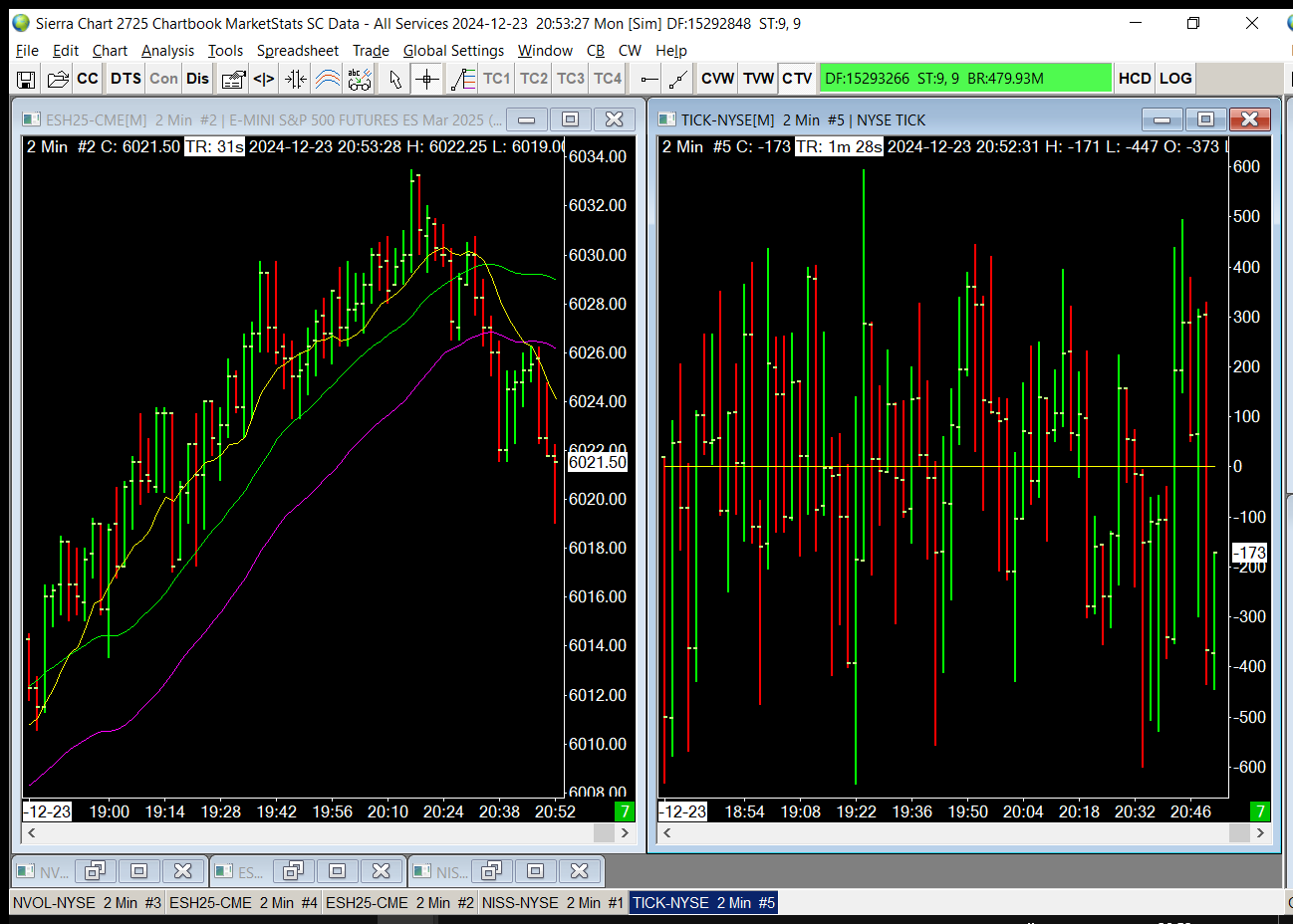
Task: Open the Window menu
Action: coord(545,51)
